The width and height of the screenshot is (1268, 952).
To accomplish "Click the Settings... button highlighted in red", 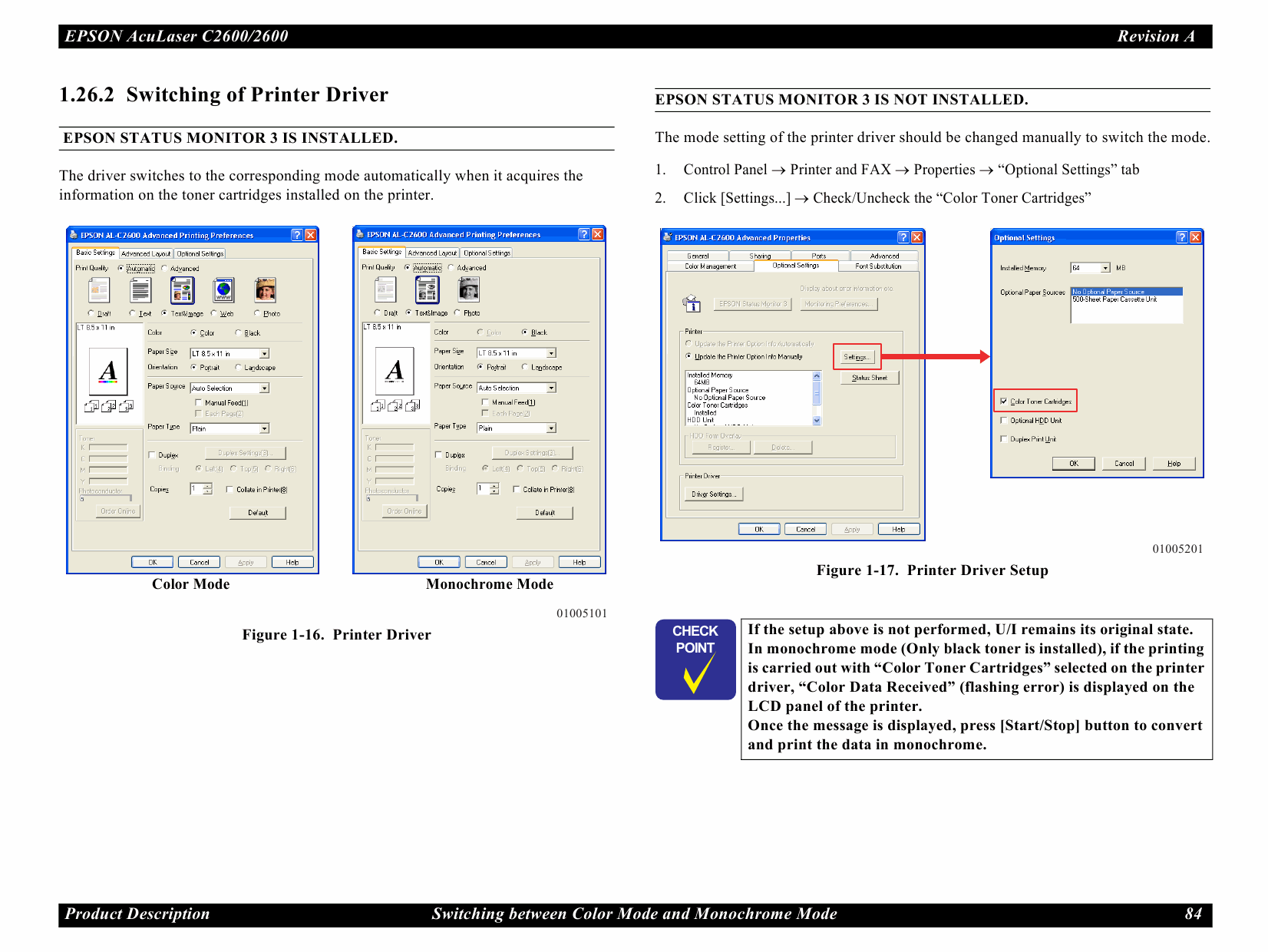I will 856,357.
